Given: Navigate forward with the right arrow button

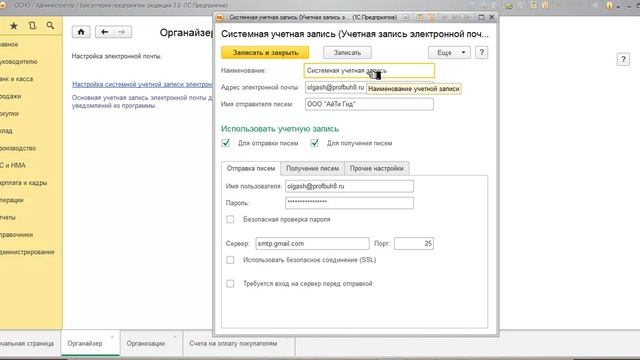Looking at the screenshot, I should [122, 32].
